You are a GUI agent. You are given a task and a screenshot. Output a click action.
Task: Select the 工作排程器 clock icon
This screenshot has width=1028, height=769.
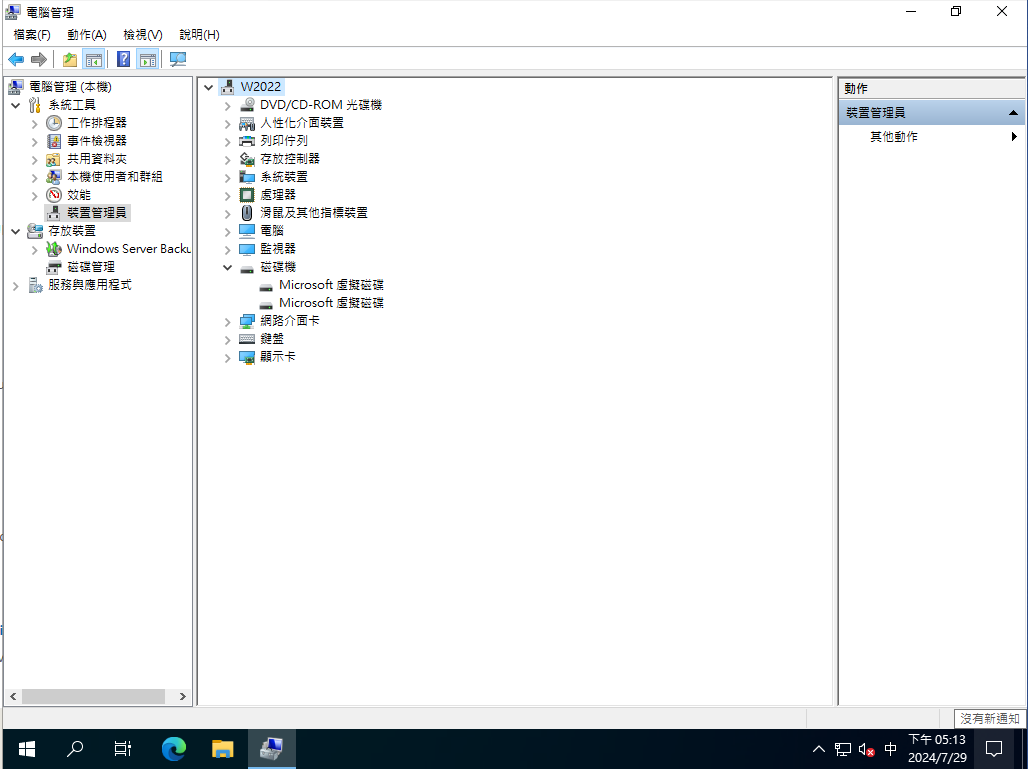click(x=54, y=123)
